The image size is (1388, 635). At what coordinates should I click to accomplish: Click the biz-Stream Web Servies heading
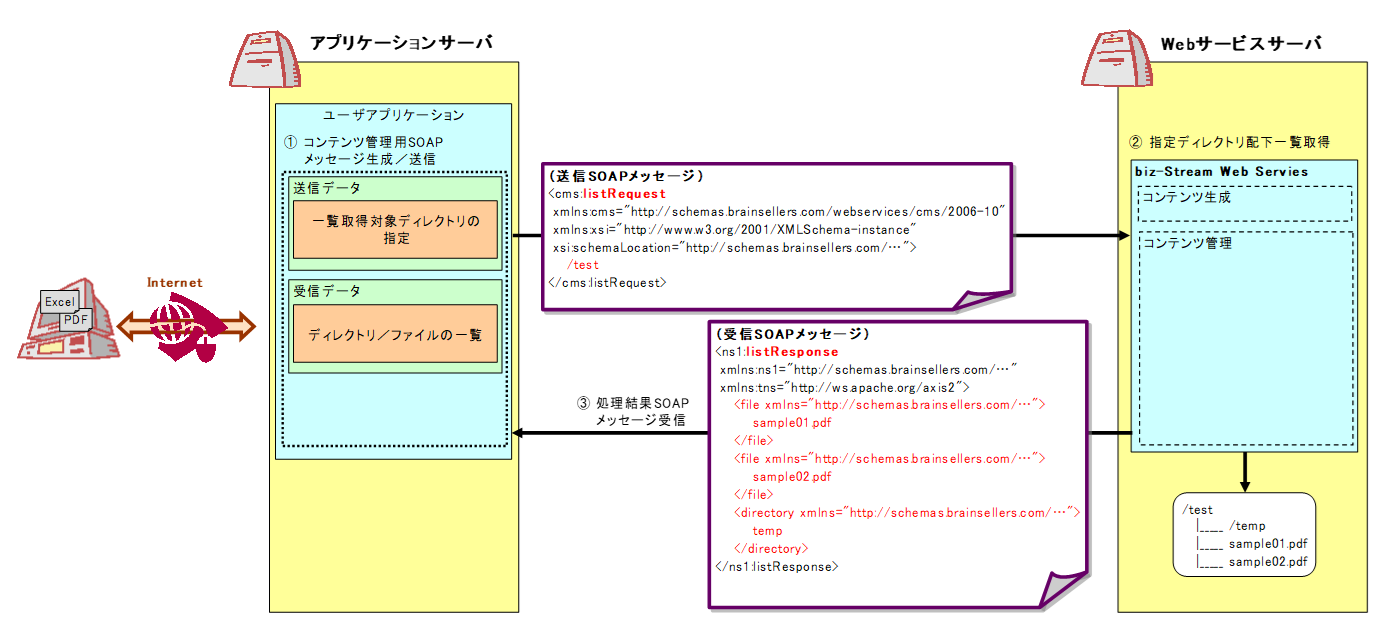[1221, 171]
